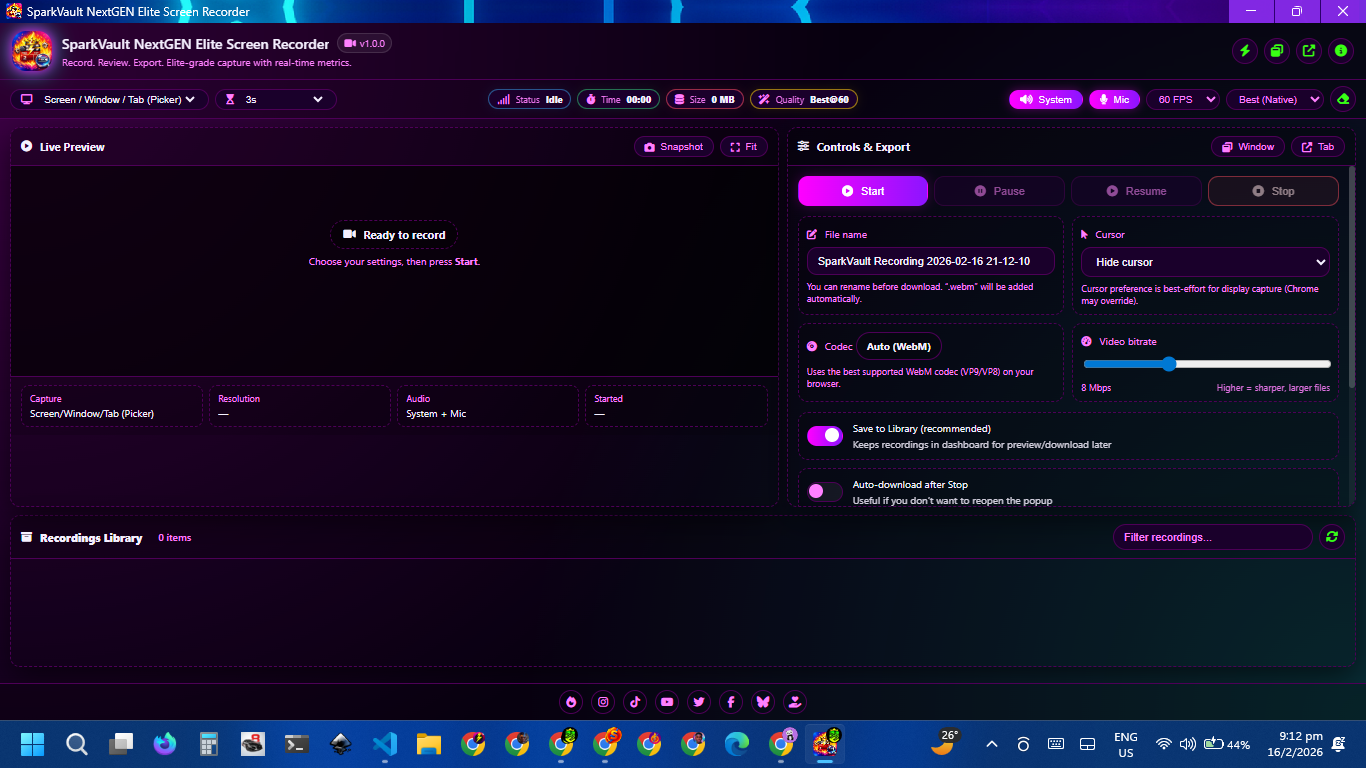
Task: Click the Video bitrate slider handle
Action: (1169, 364)
